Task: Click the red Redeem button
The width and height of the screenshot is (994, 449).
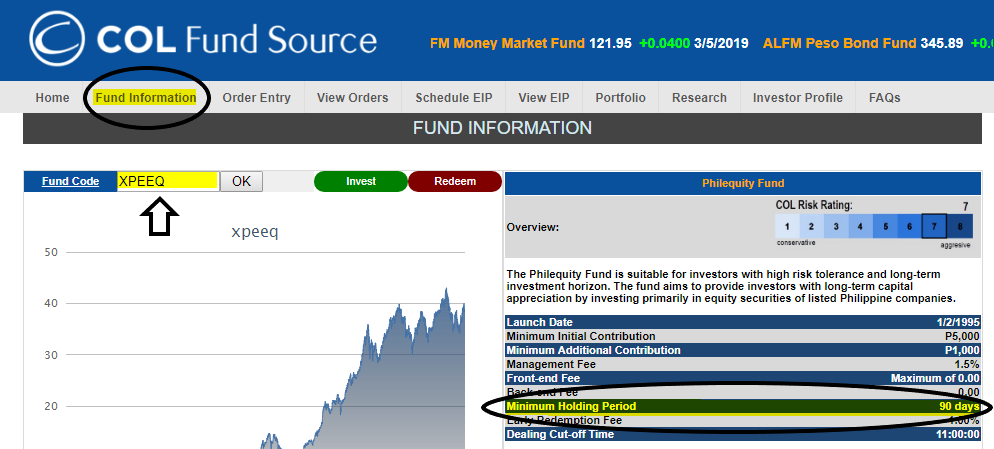Action: click(x=455, y=181)
